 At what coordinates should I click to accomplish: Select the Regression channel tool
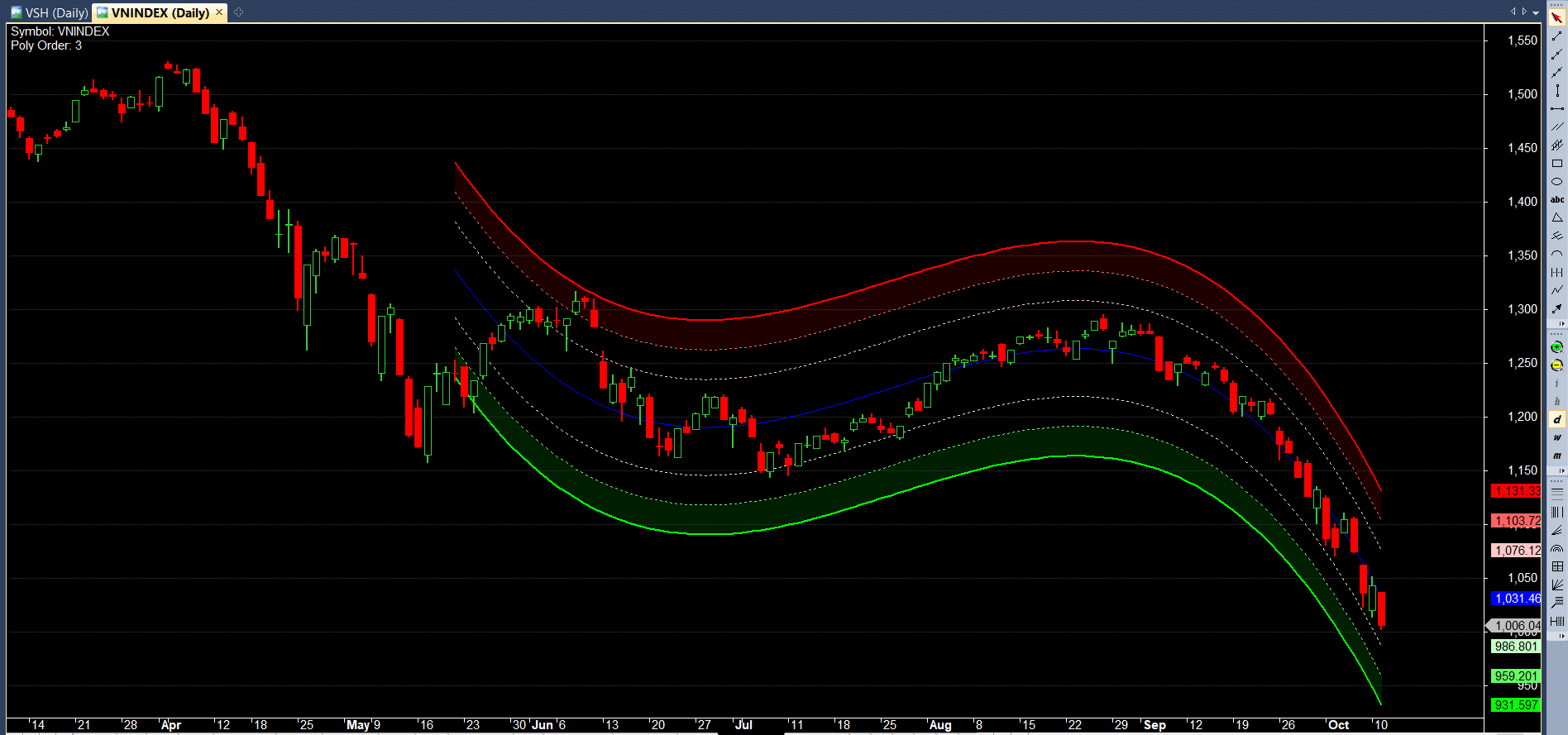(x=1556, y=146)
